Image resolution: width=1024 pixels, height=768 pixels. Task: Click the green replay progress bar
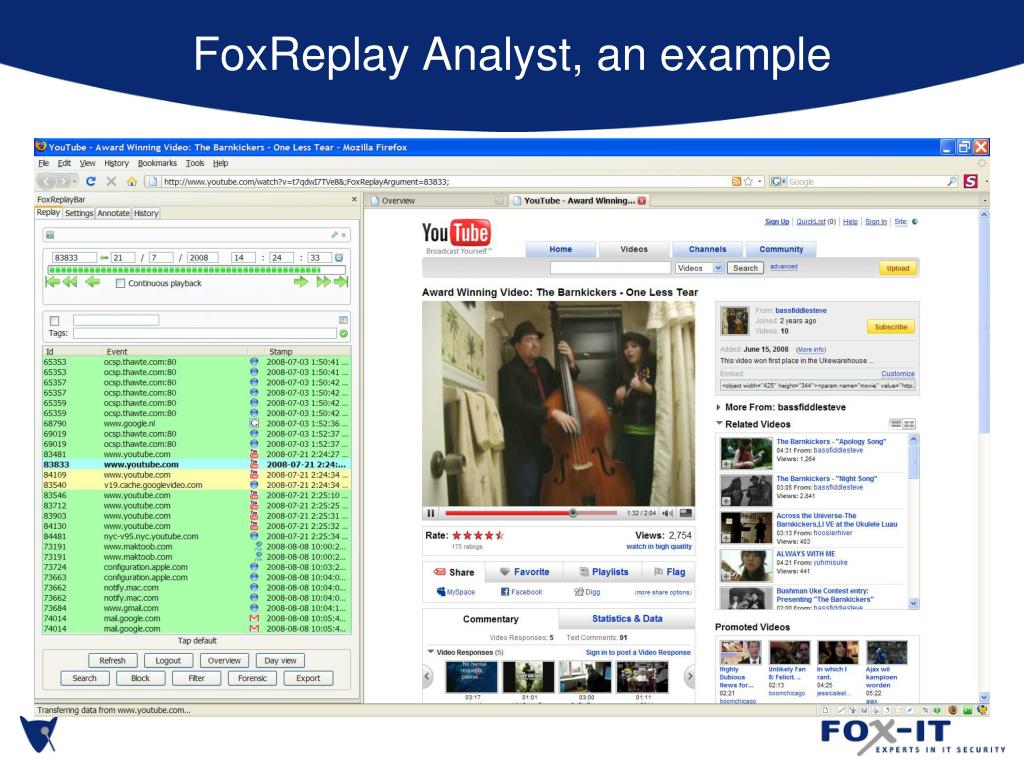(196, 270)
